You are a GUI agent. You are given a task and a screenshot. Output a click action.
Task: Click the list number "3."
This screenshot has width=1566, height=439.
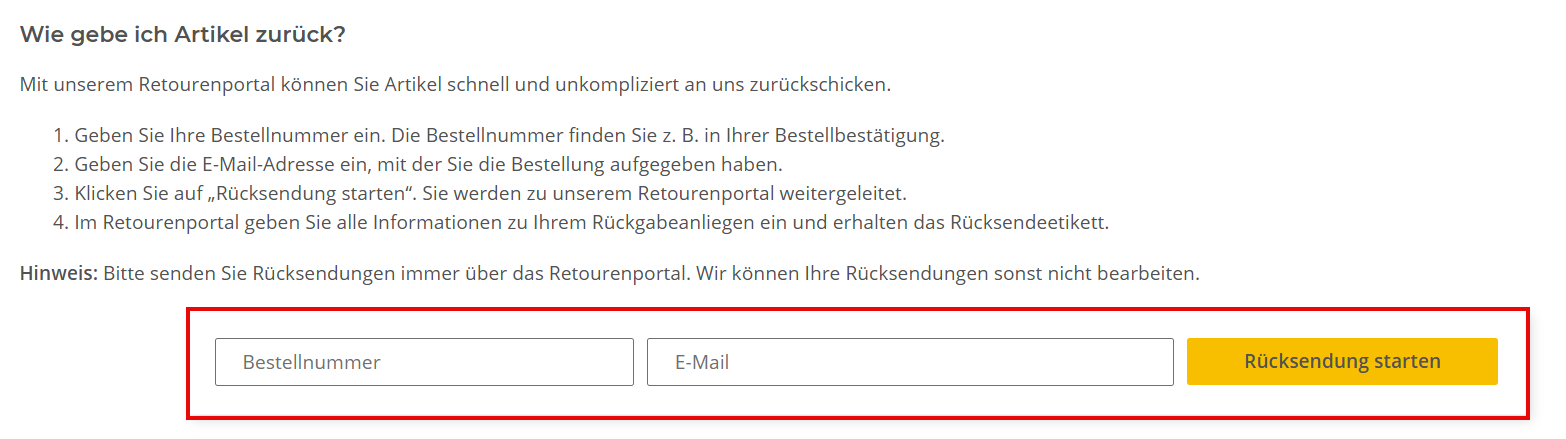(61, 193)
